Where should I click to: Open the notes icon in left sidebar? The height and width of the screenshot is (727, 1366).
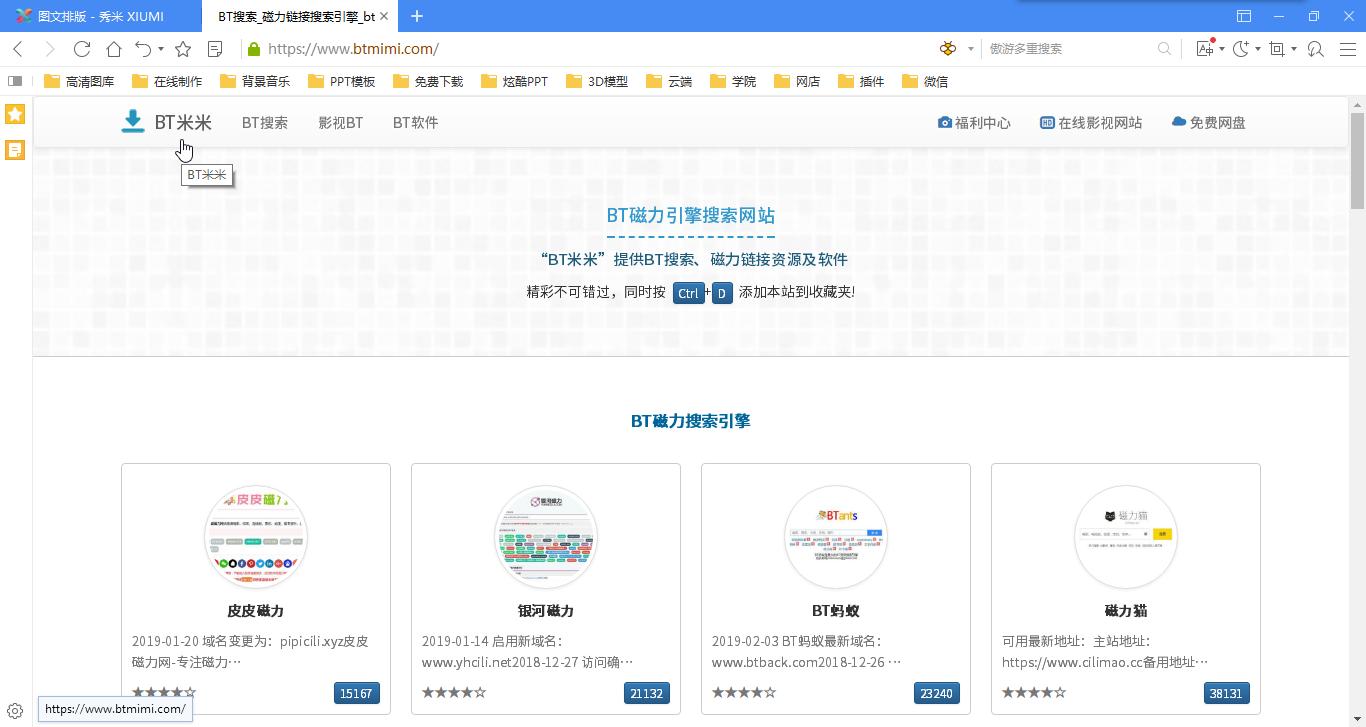[x=15, y=150]
